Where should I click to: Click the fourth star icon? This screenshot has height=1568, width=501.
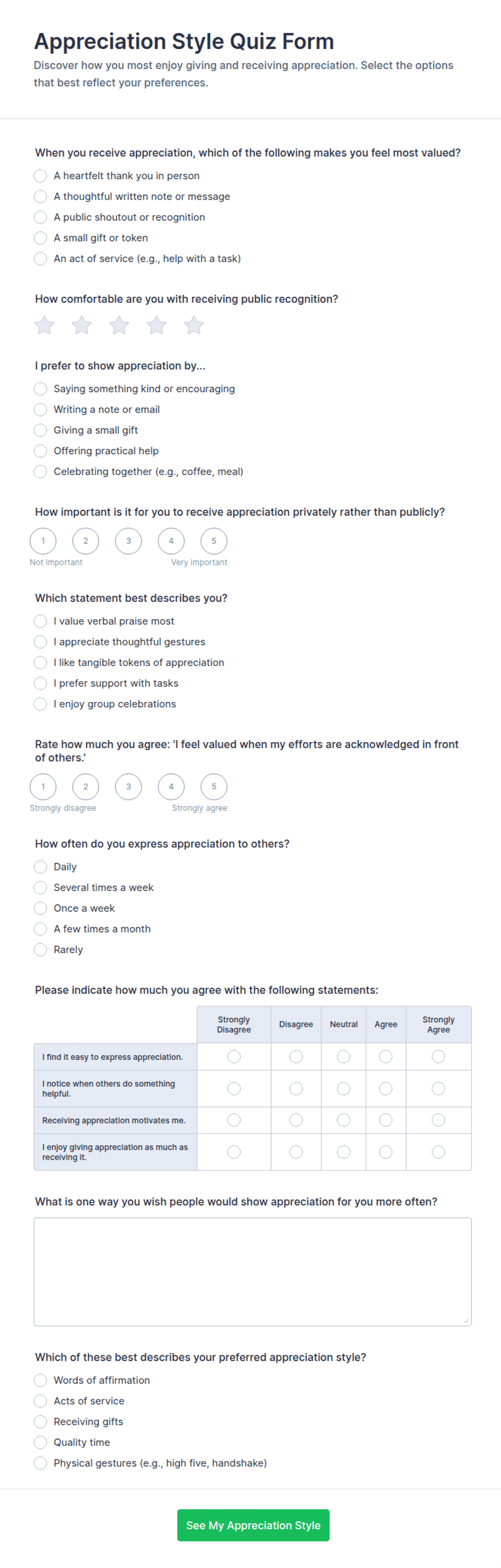[156, 325]
